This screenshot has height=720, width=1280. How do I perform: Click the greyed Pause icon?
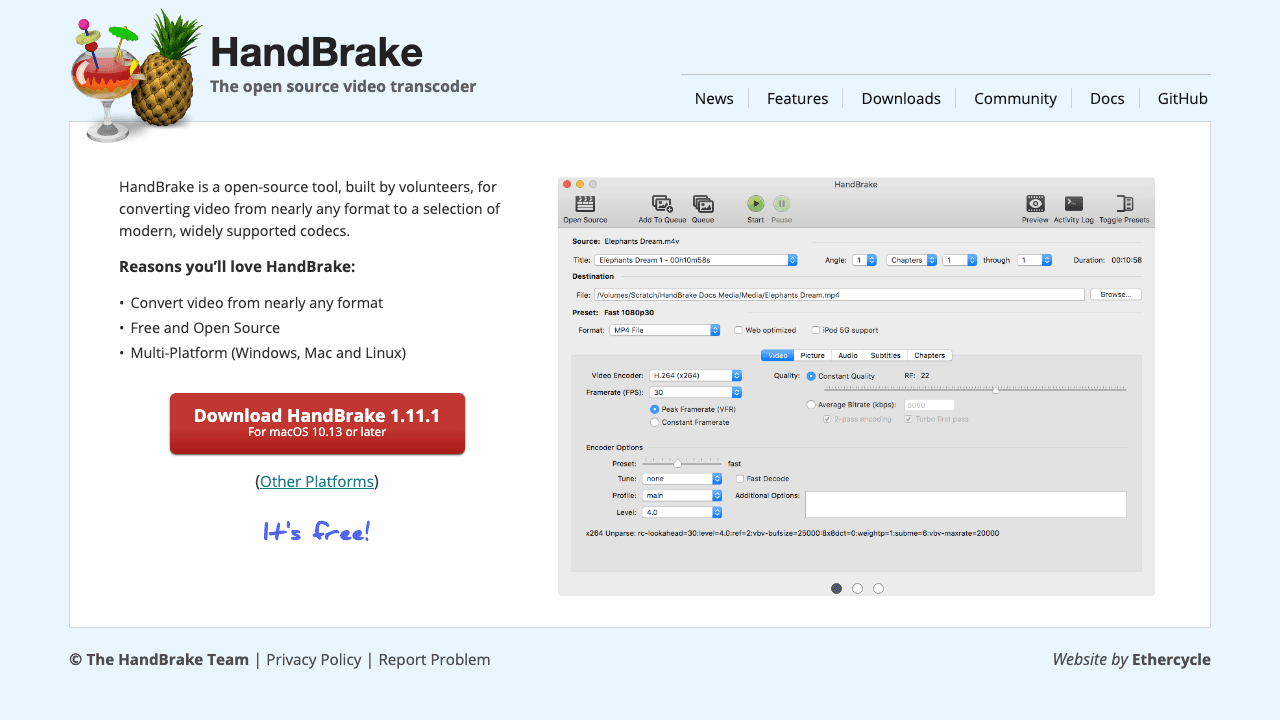(x=782, y=203)
